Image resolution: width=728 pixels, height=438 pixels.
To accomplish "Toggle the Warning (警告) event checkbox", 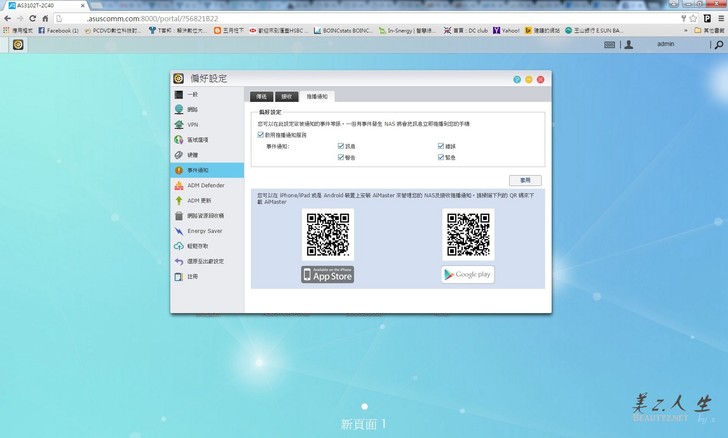I will point(341,157).
